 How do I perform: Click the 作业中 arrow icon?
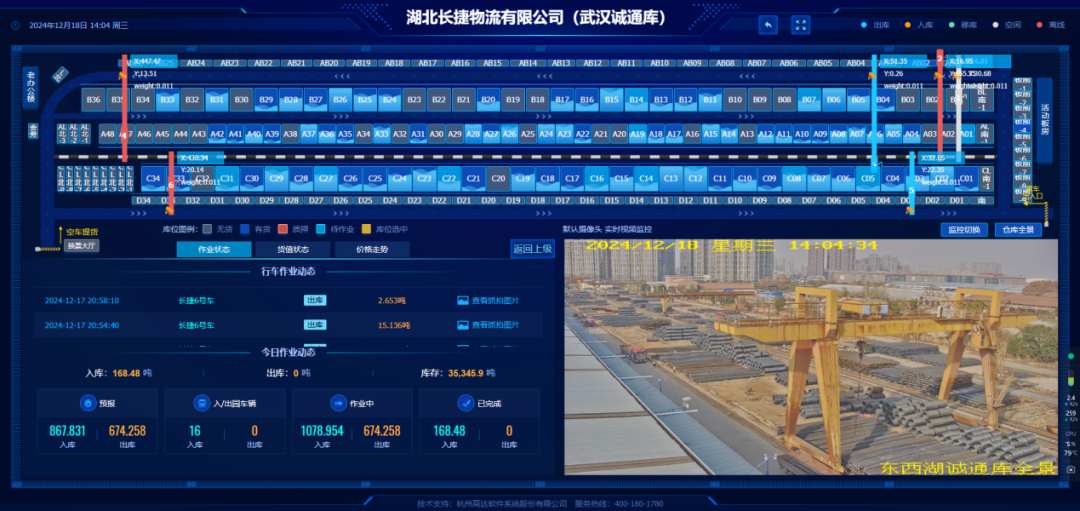(x=339, y=403)
